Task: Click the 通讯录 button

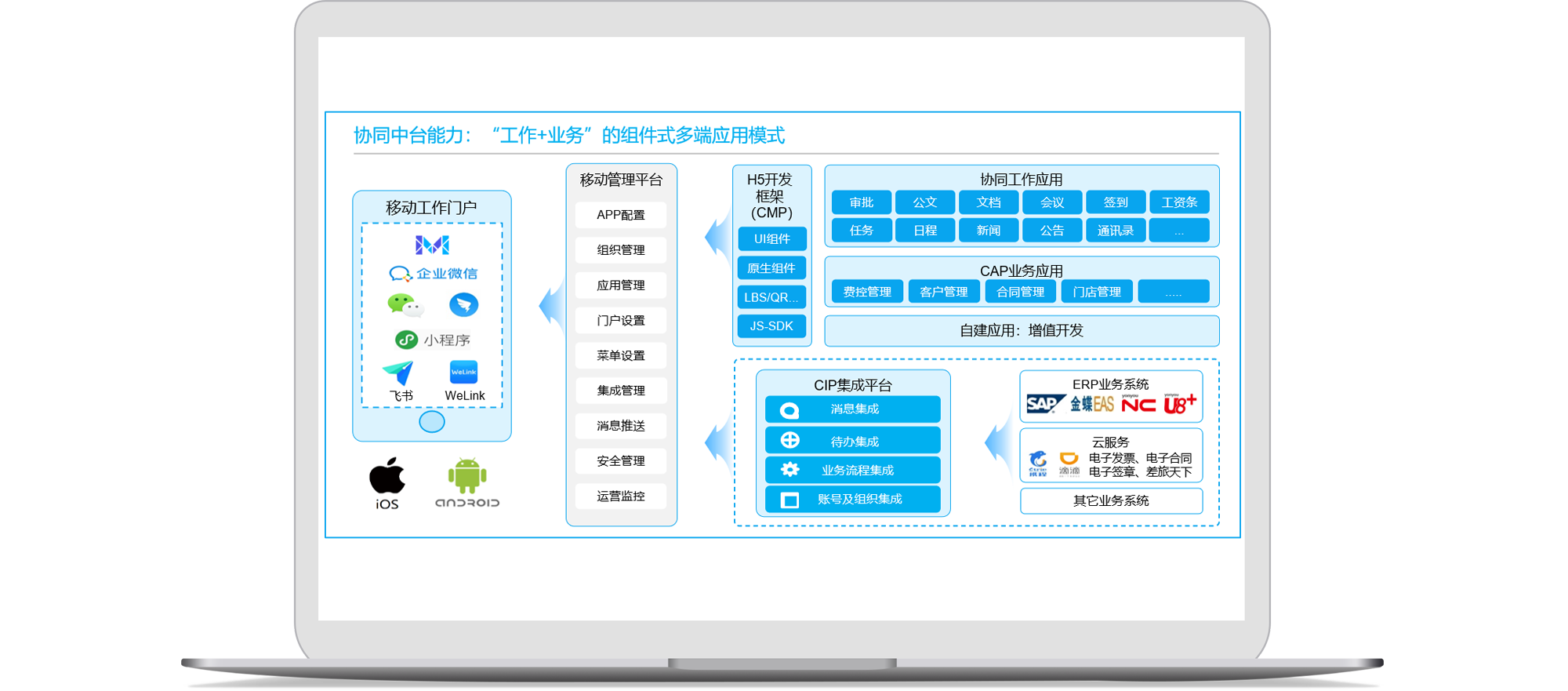Action: pos(1115,231)
